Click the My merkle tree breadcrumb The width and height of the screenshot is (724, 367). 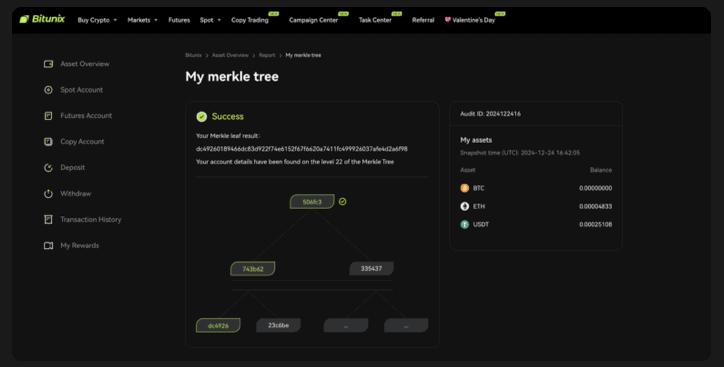click(x=303, y=55)
